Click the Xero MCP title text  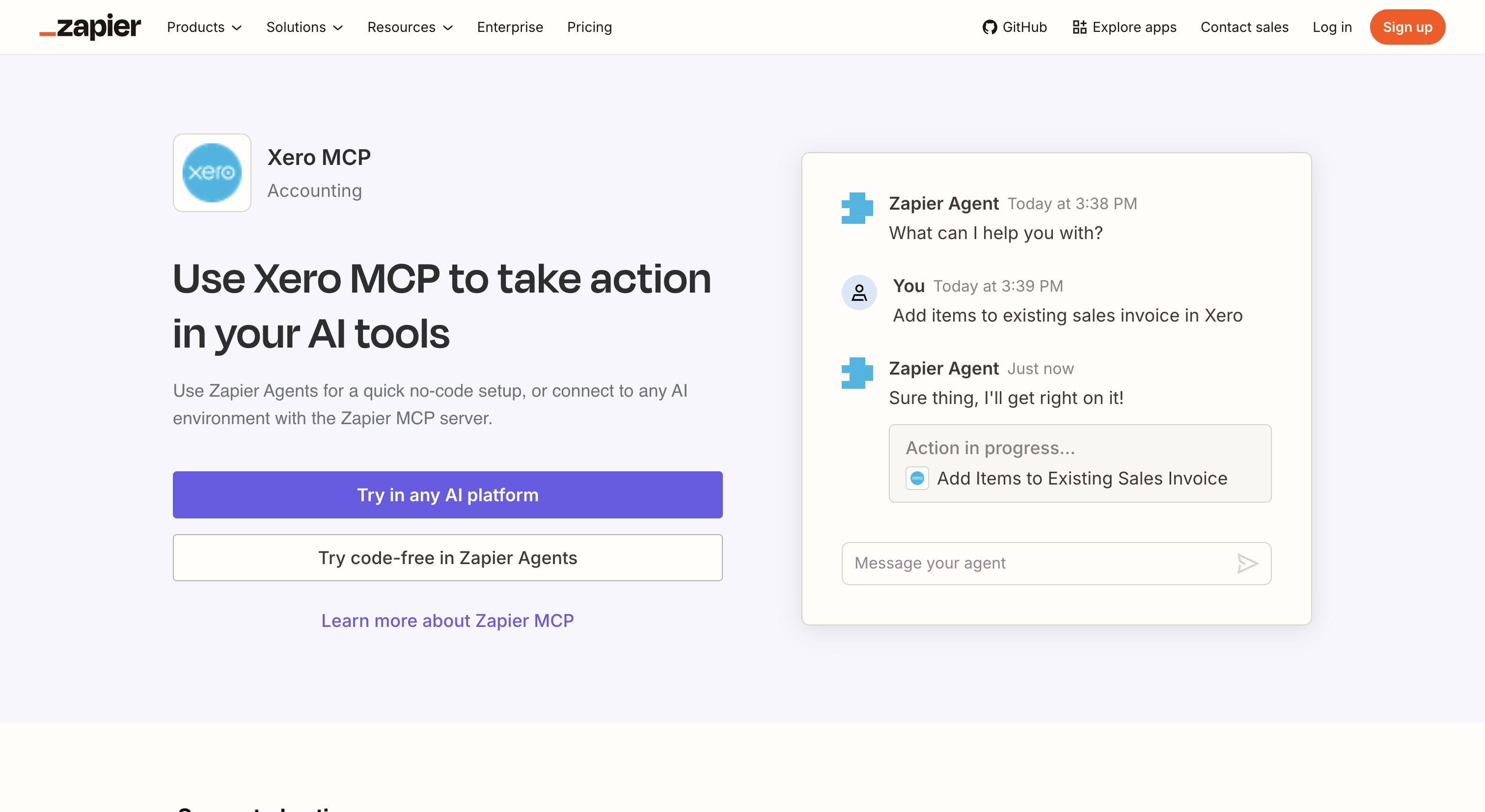click(x=319, y=157)
